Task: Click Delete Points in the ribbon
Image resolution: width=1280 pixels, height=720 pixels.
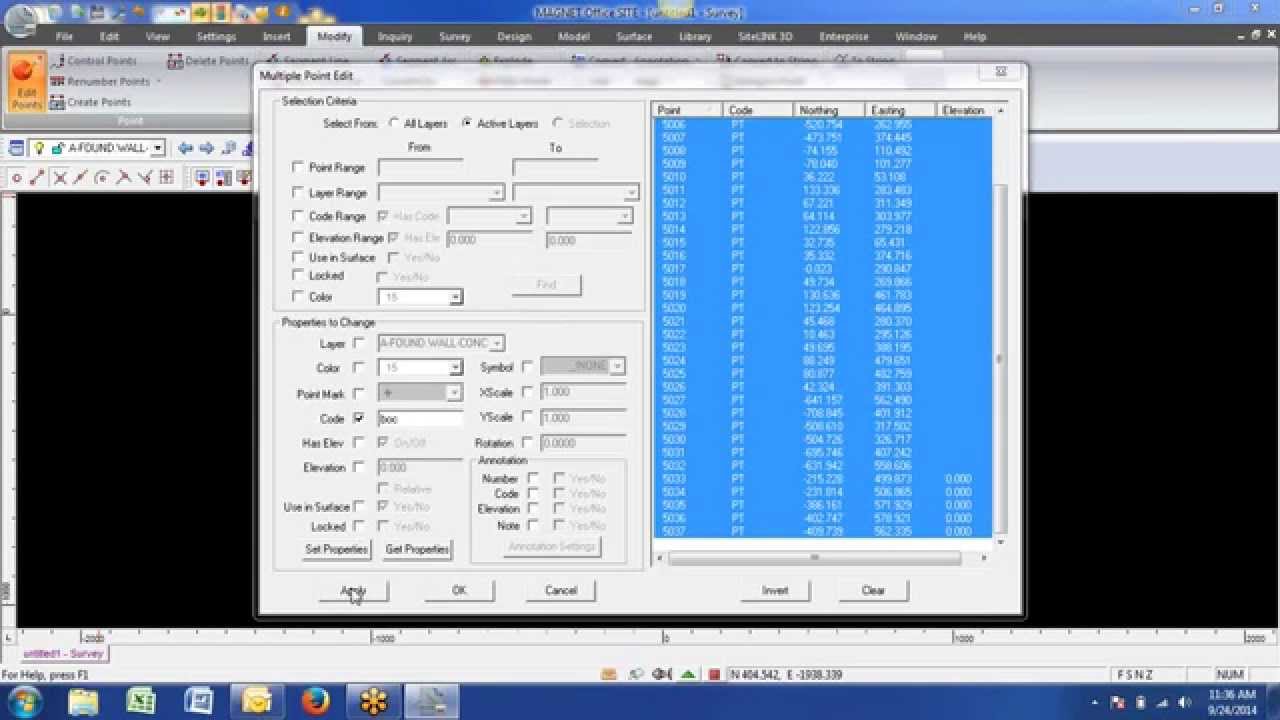Action: (208, 61)
